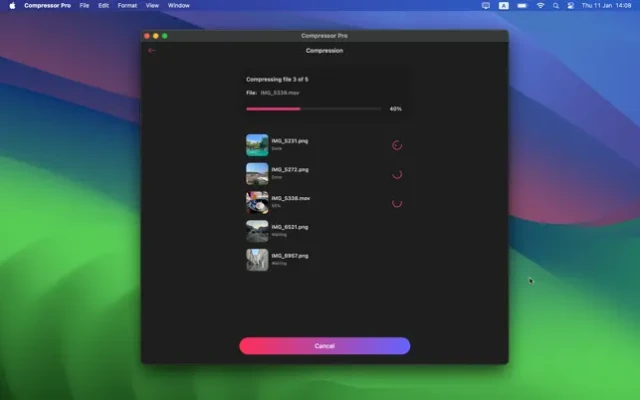
Task: Select the IMG_6957.png thumbnail
Action: point(257,260)
